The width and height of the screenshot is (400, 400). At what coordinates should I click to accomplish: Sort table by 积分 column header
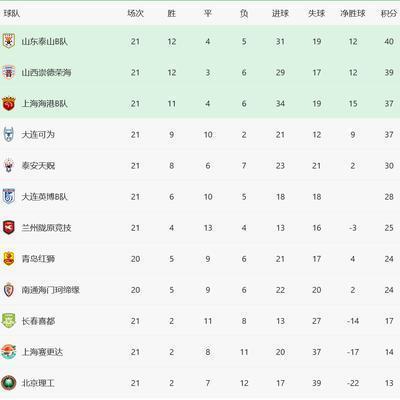click(389, 13)
